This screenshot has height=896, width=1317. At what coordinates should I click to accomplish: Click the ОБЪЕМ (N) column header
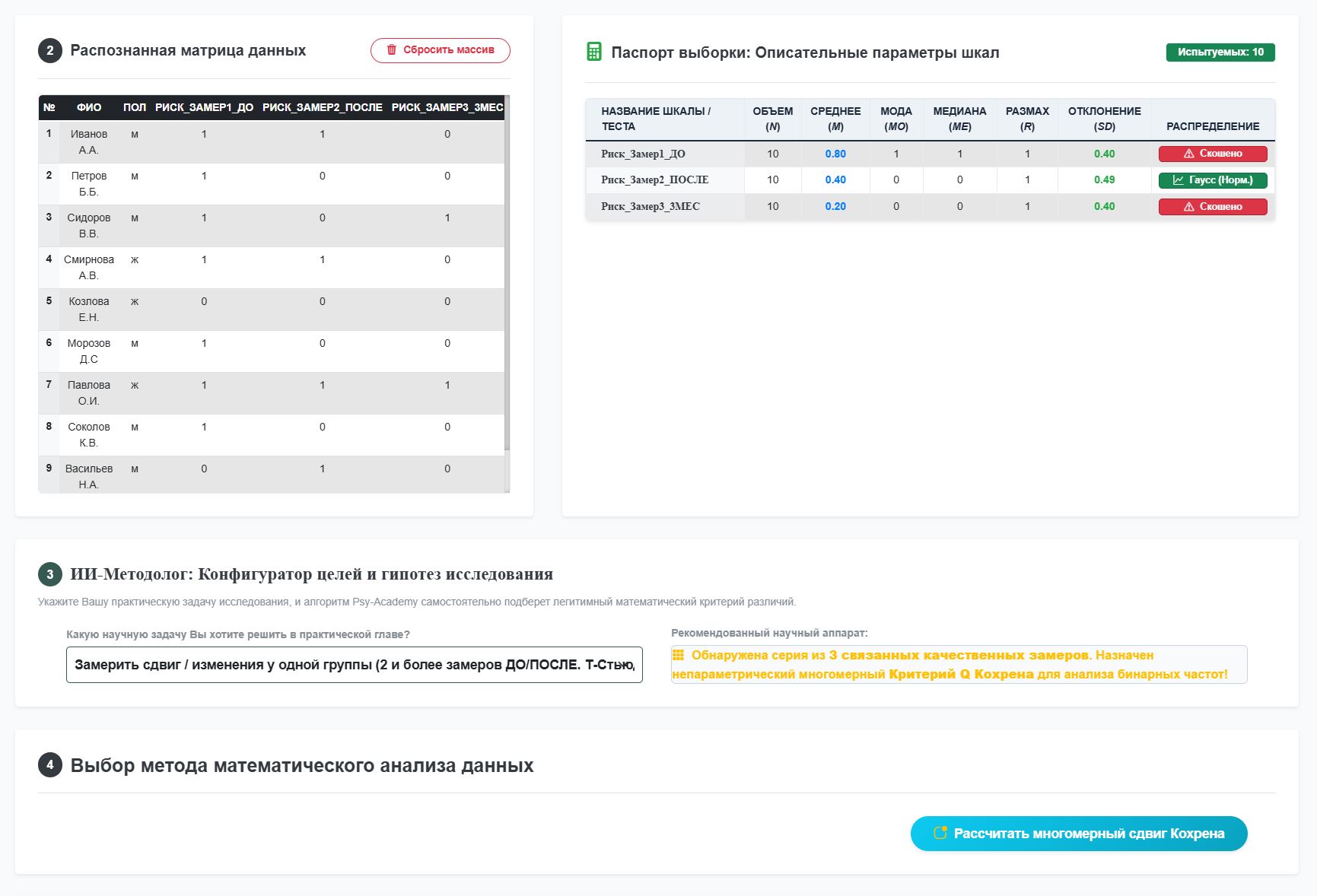point(773,119)
